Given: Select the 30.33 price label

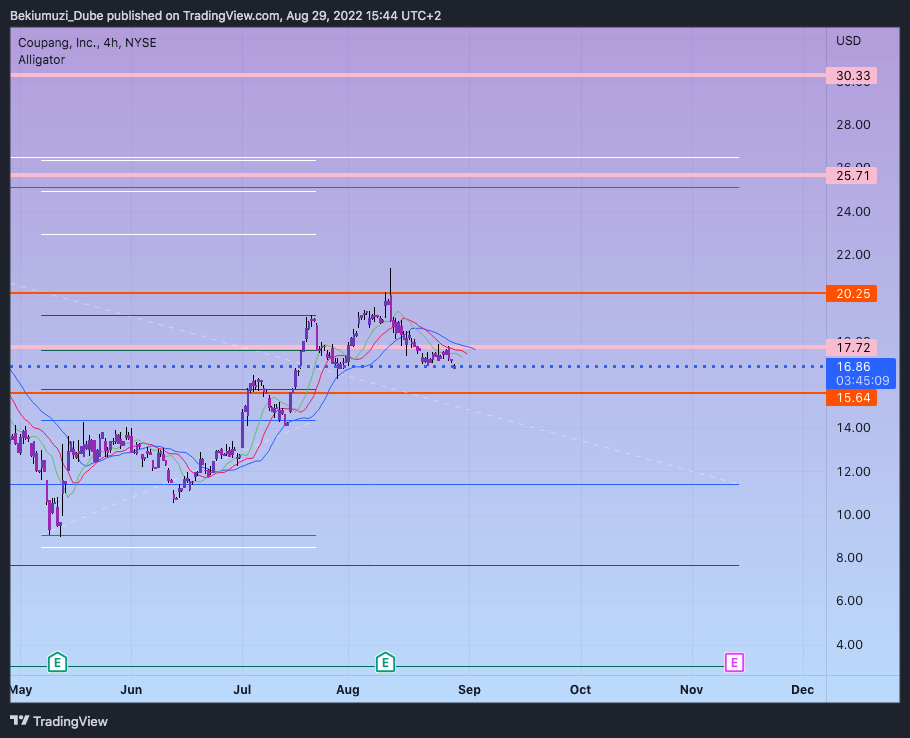Looking at the screenshot, I should 851,75.
